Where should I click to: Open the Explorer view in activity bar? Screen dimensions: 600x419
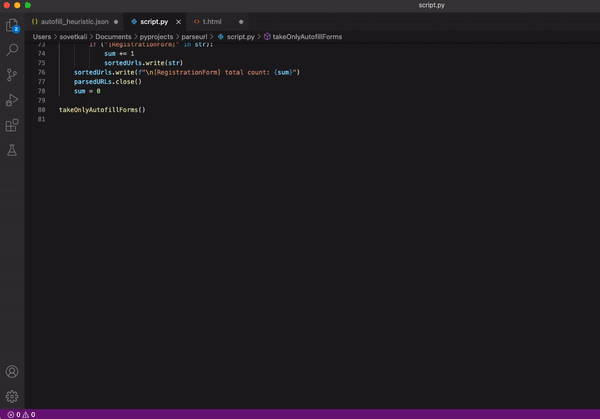click(12, 25)
